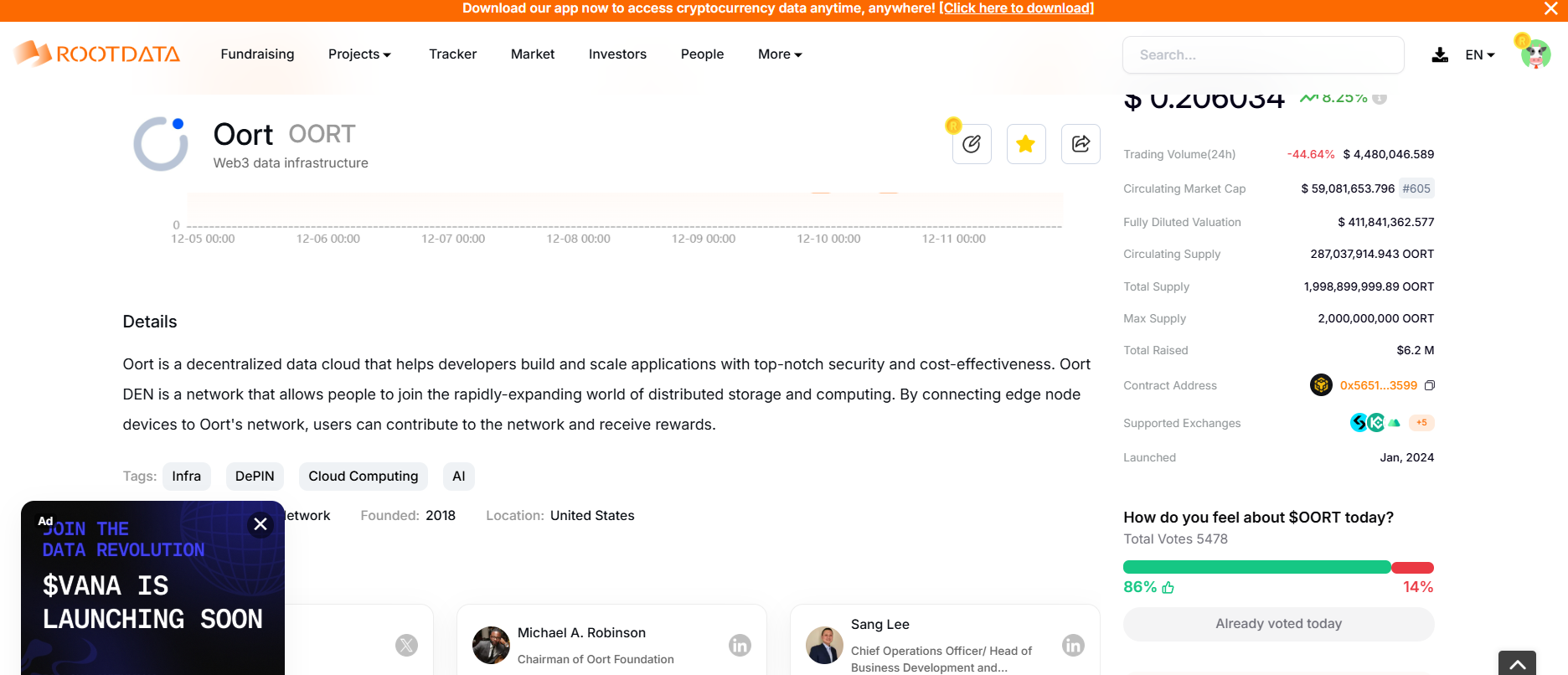1568x675 pixels.
Task: Click the second supported exchange logo
Action: (x=1376, y=423)
